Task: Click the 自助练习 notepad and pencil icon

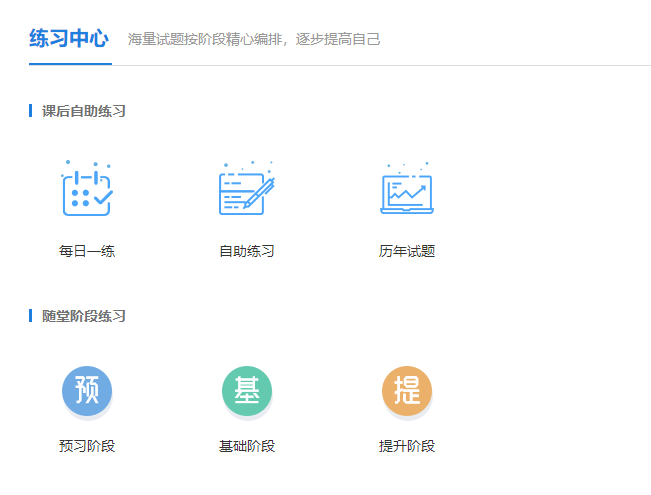Action: pyautogui.click(x=246, y=189)
